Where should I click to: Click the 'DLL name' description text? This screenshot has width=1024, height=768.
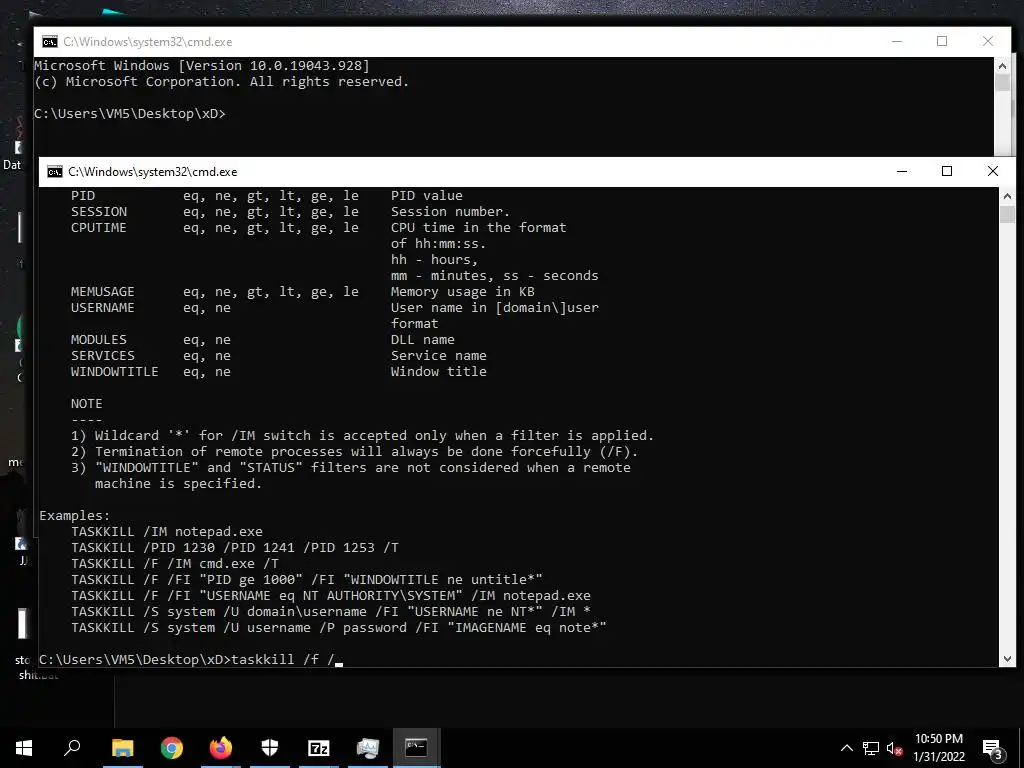click(x=423, y=340)
